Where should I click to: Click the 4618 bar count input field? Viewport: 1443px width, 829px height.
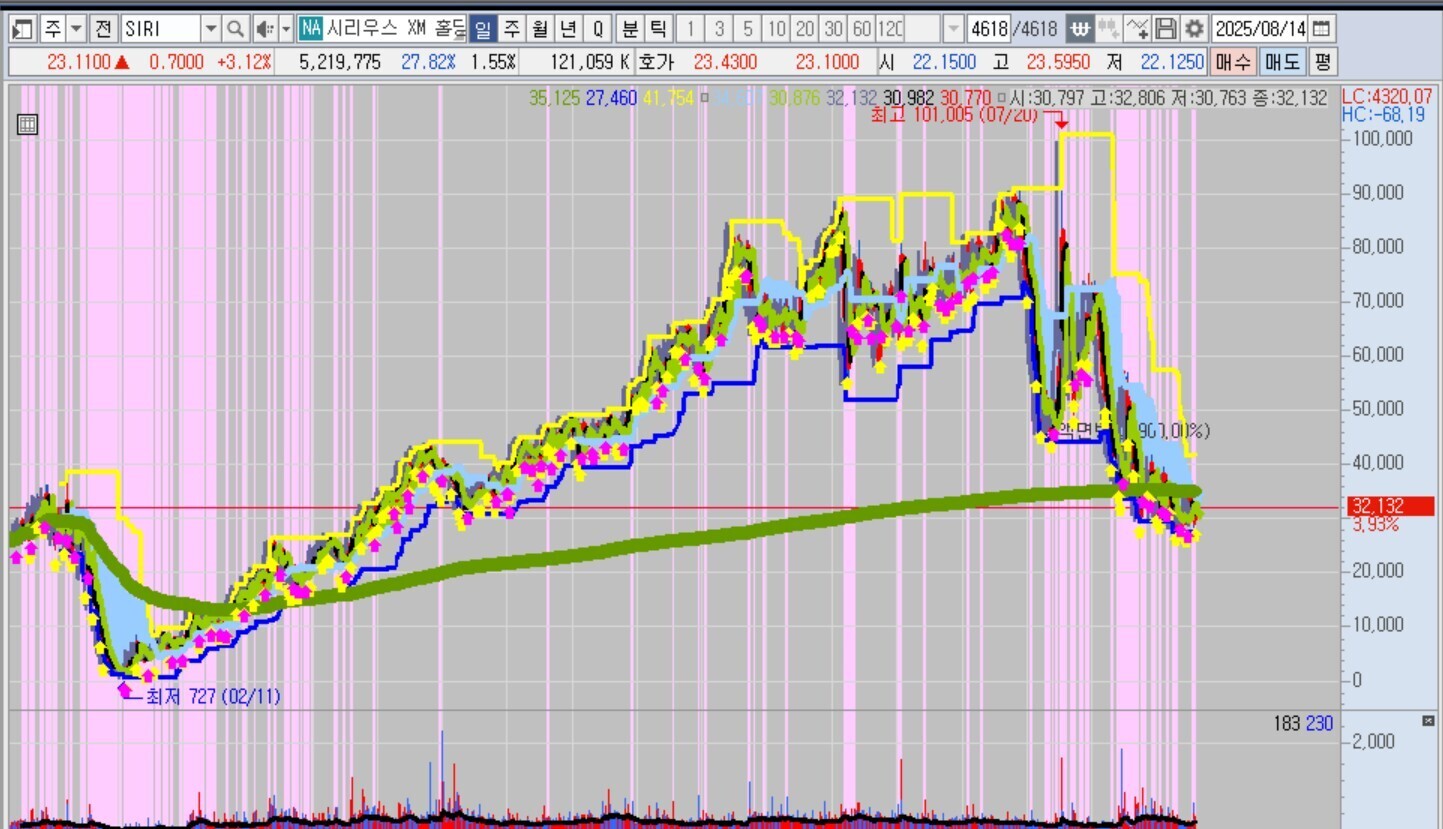(988, 28)
